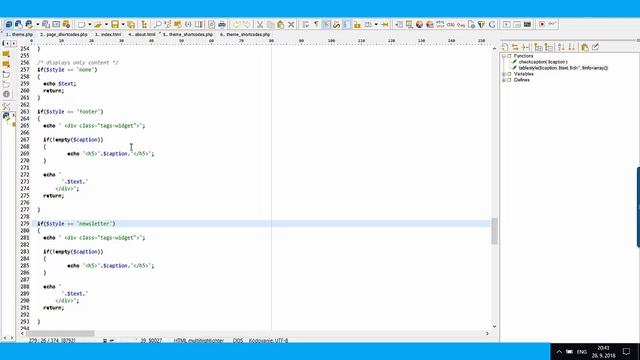Click the horizontal scrollbar thumb in editor
This screenshot has height=360, width=640.
click(x=60, y=333)
